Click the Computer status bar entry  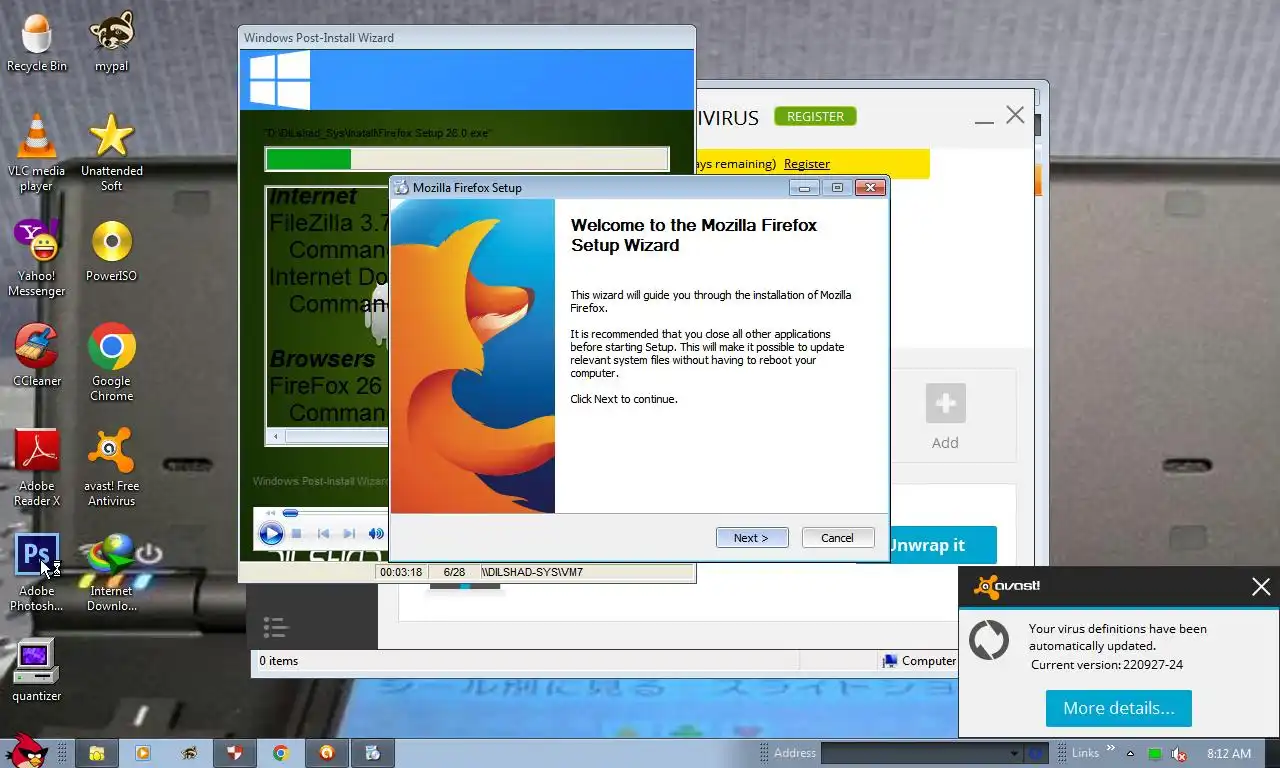click(x=919, y=661)
